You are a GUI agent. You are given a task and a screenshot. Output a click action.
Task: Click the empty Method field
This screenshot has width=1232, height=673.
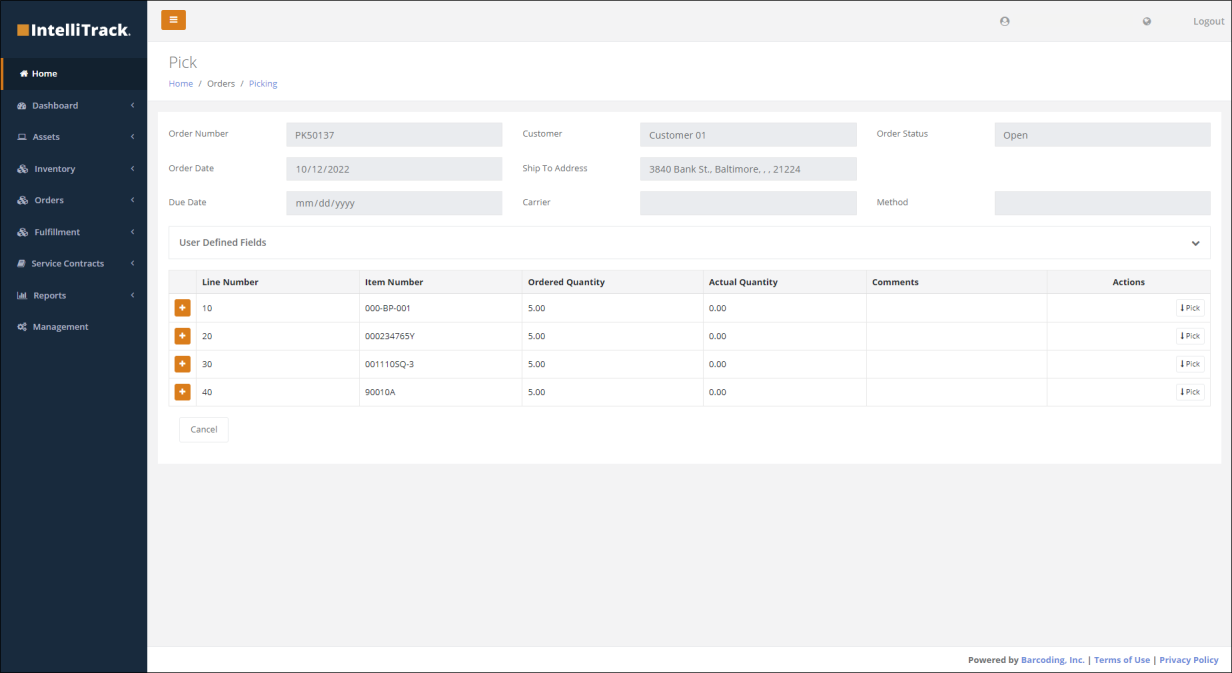tap(1102, 203)
